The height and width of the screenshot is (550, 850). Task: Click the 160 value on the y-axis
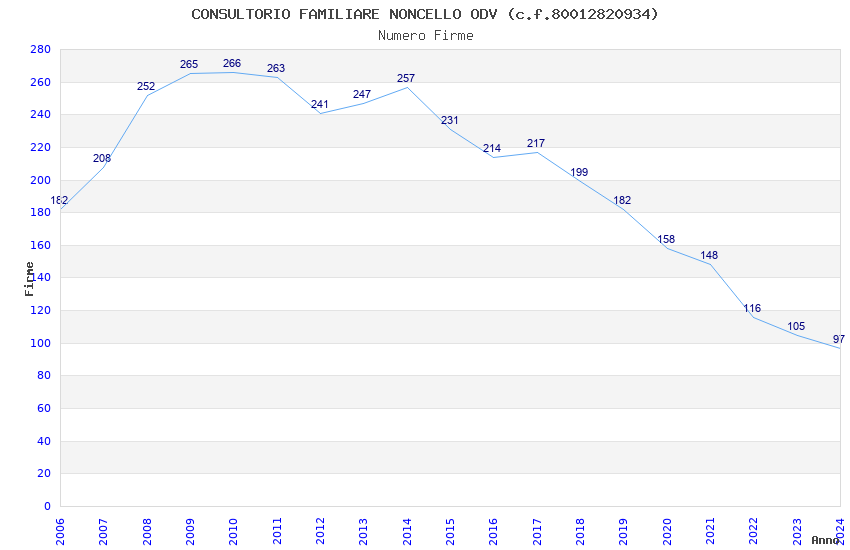tap(41, 245)
